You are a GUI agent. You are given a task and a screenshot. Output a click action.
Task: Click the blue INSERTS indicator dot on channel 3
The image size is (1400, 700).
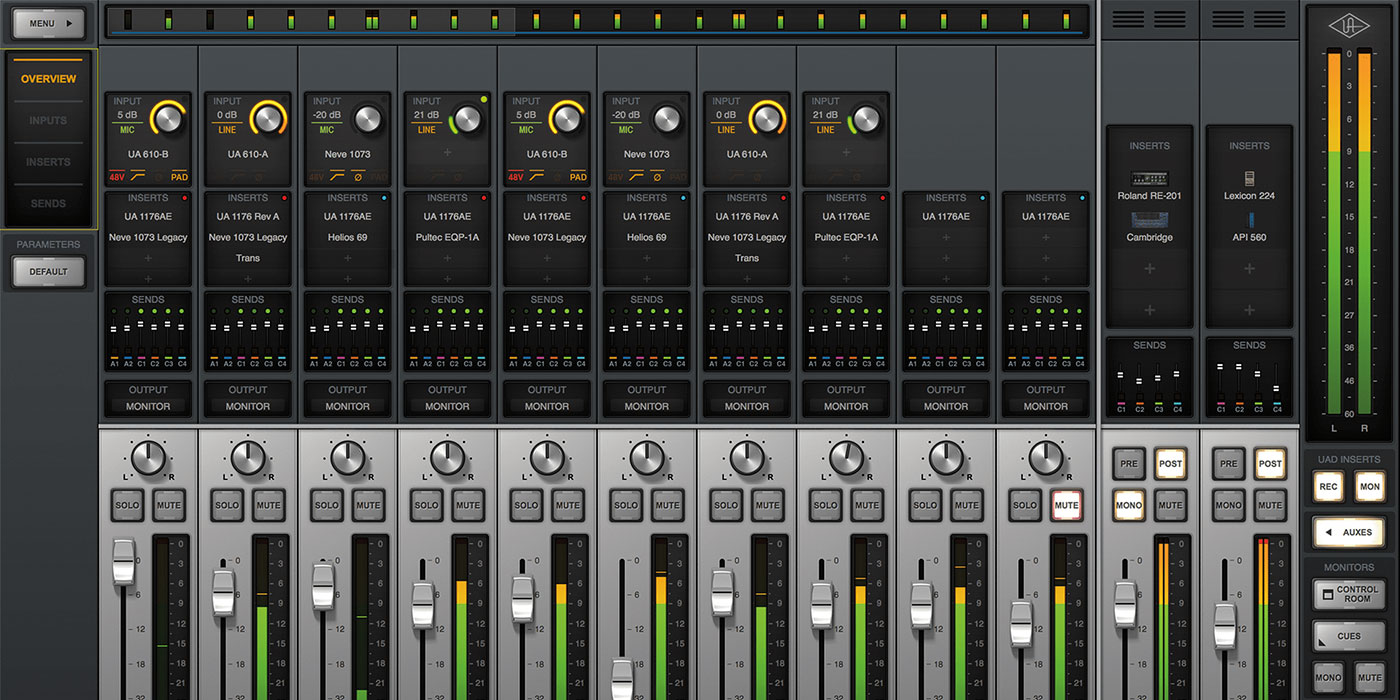[x=383, y=198]
